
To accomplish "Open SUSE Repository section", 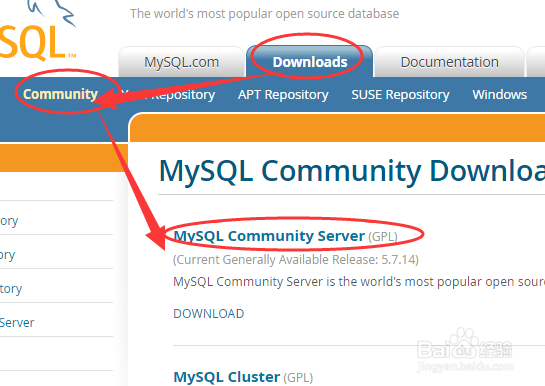I will tap(400, 95).
